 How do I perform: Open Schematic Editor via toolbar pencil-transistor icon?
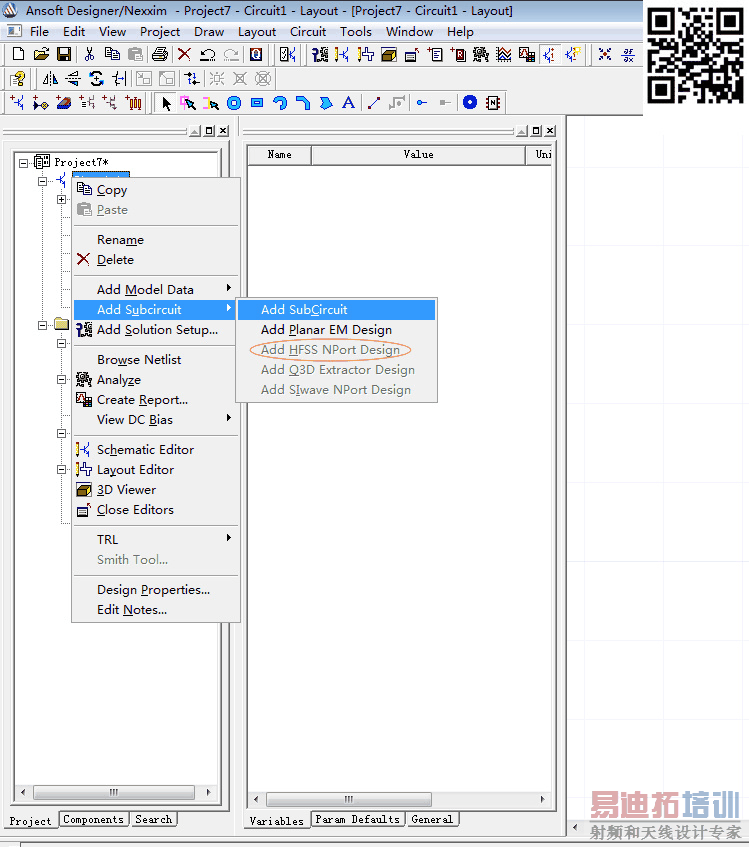[x=342, y=54]
